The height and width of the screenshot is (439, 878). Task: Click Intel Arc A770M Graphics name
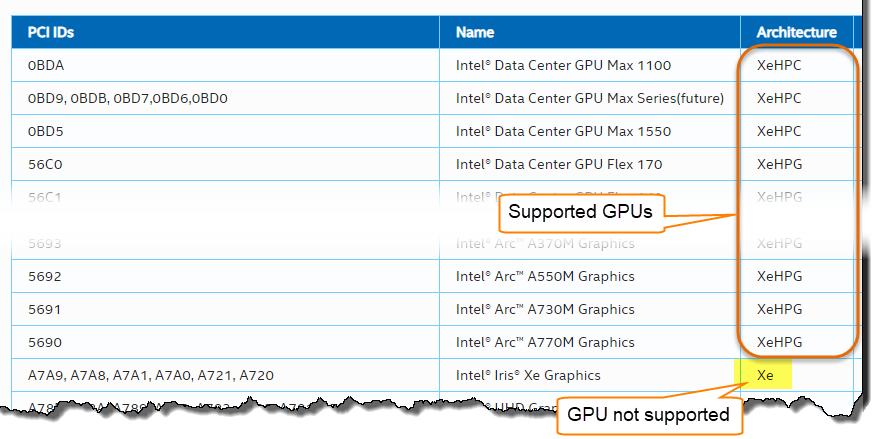(545, 342)
